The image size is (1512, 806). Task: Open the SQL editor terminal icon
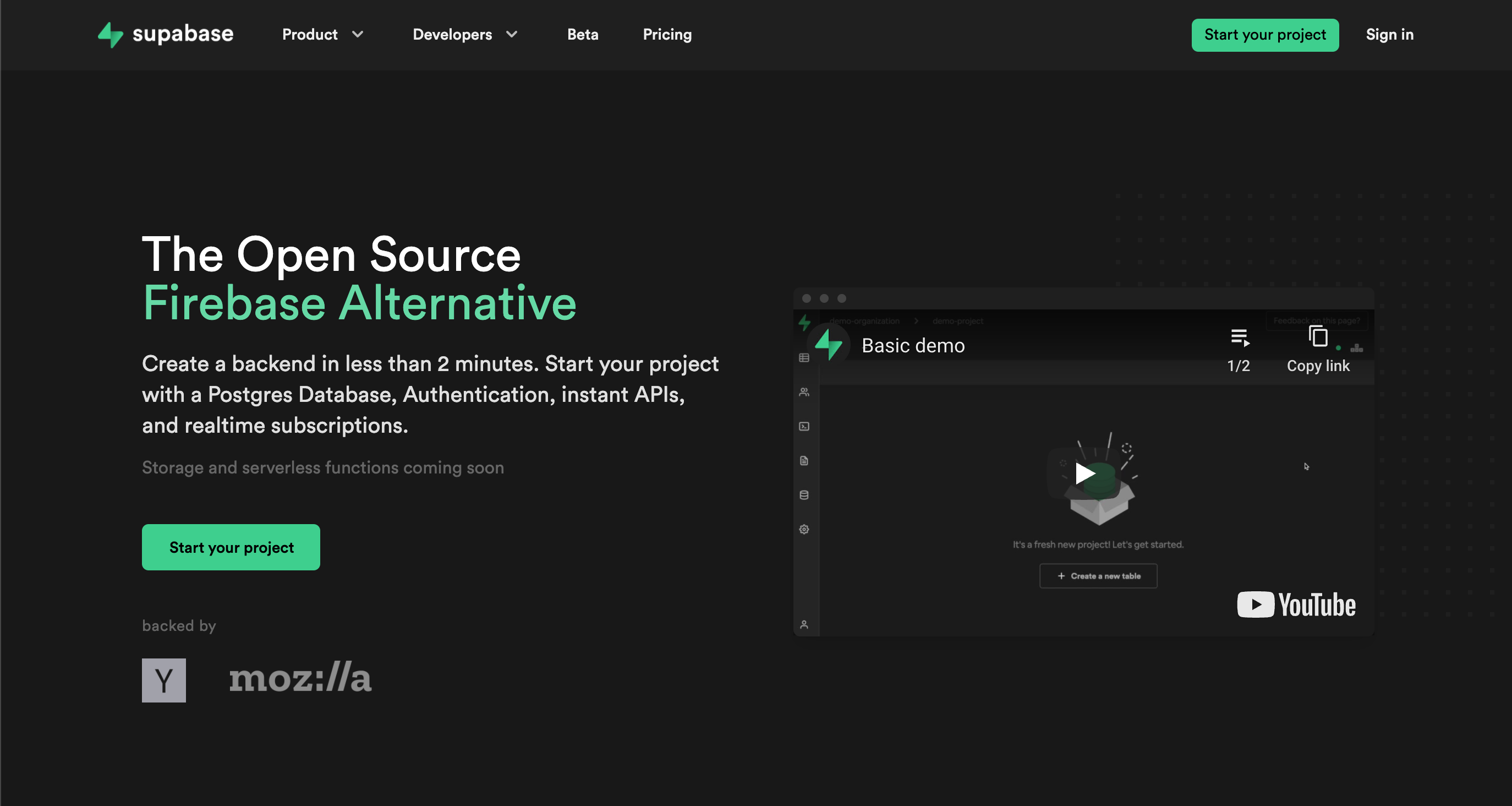click(x=804, y=427)
